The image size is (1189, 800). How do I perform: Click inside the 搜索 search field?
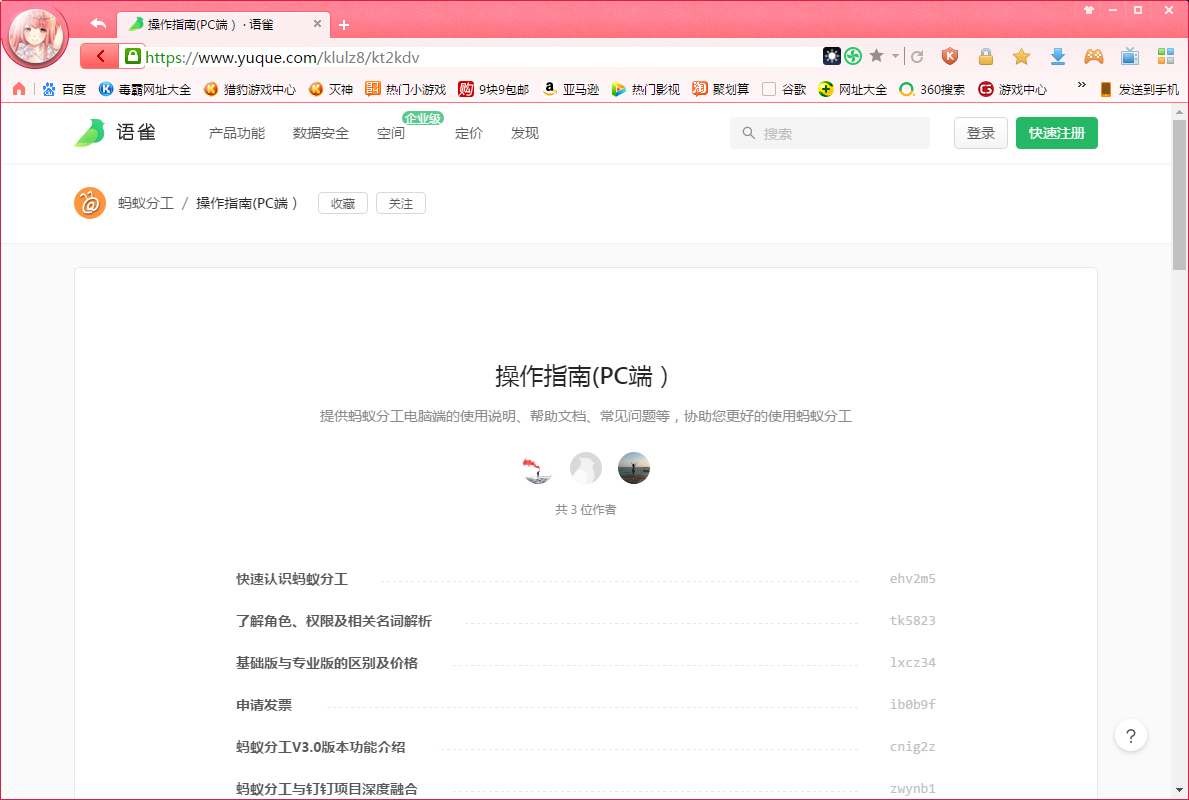pos(830,132)
